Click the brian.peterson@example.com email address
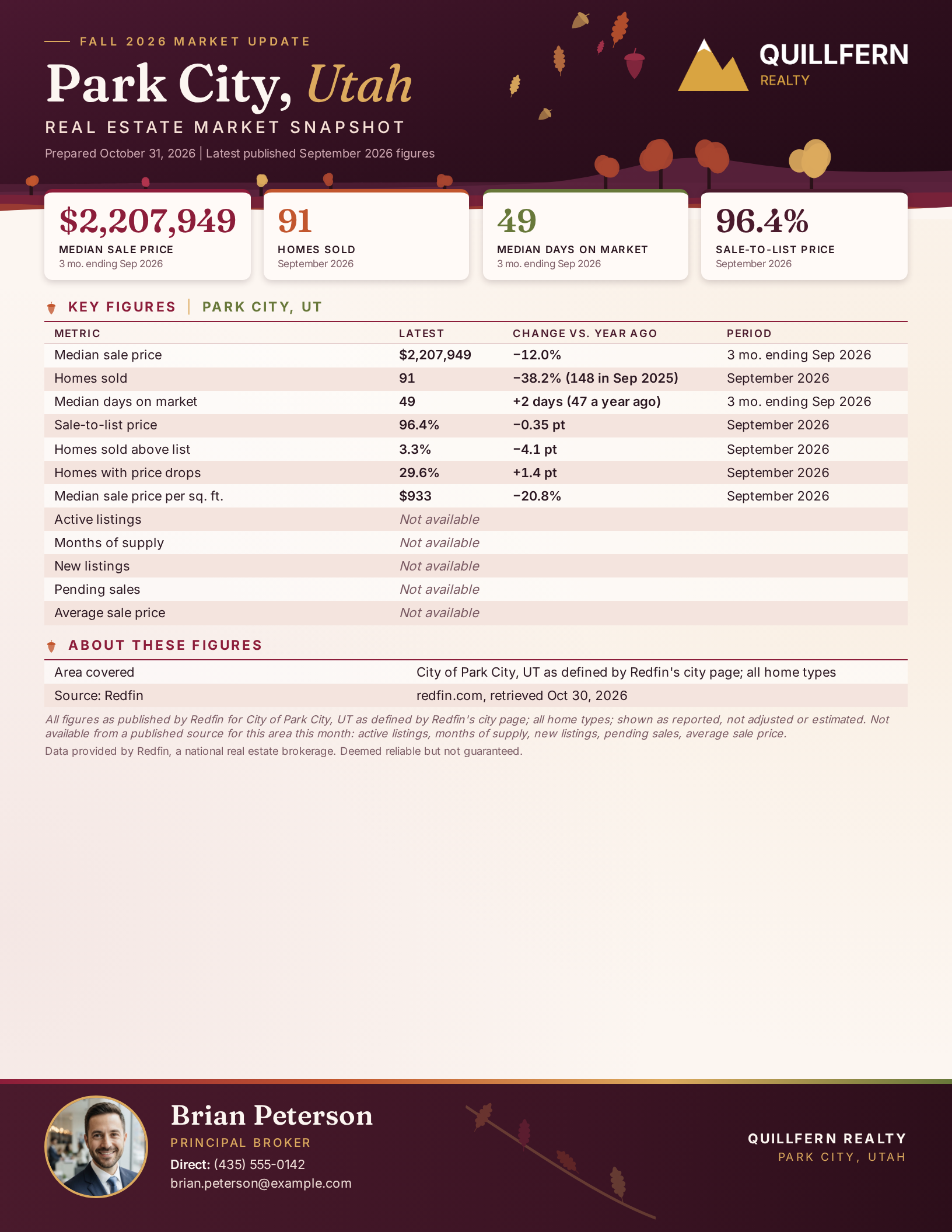 tap(261, 1183)
